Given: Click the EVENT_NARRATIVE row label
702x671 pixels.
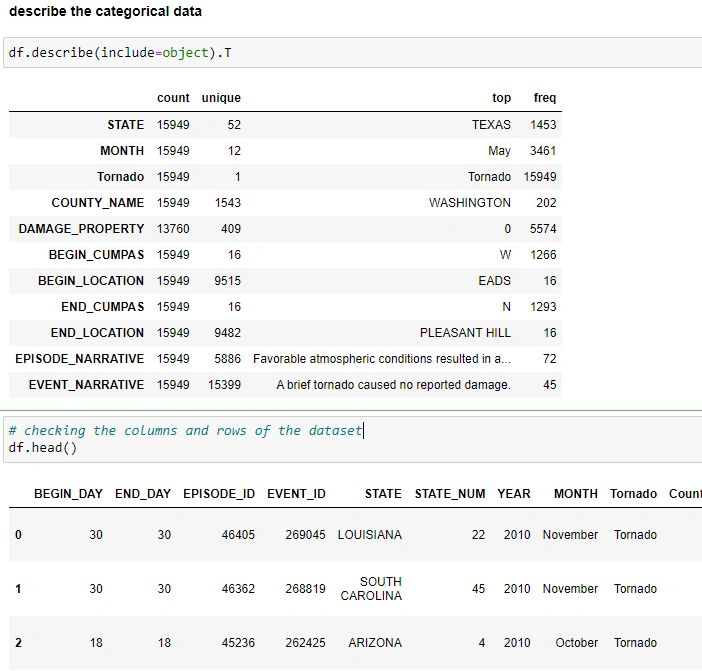Looking at the screenshot, I should tap(86, 385).
